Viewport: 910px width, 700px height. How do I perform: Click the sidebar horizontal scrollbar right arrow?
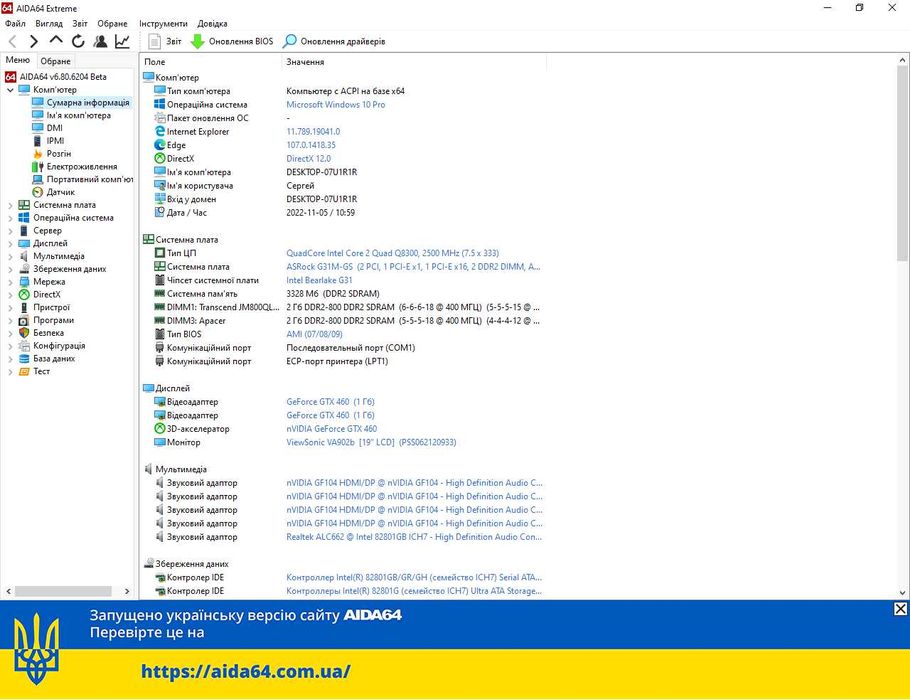(x=127, y=591)
